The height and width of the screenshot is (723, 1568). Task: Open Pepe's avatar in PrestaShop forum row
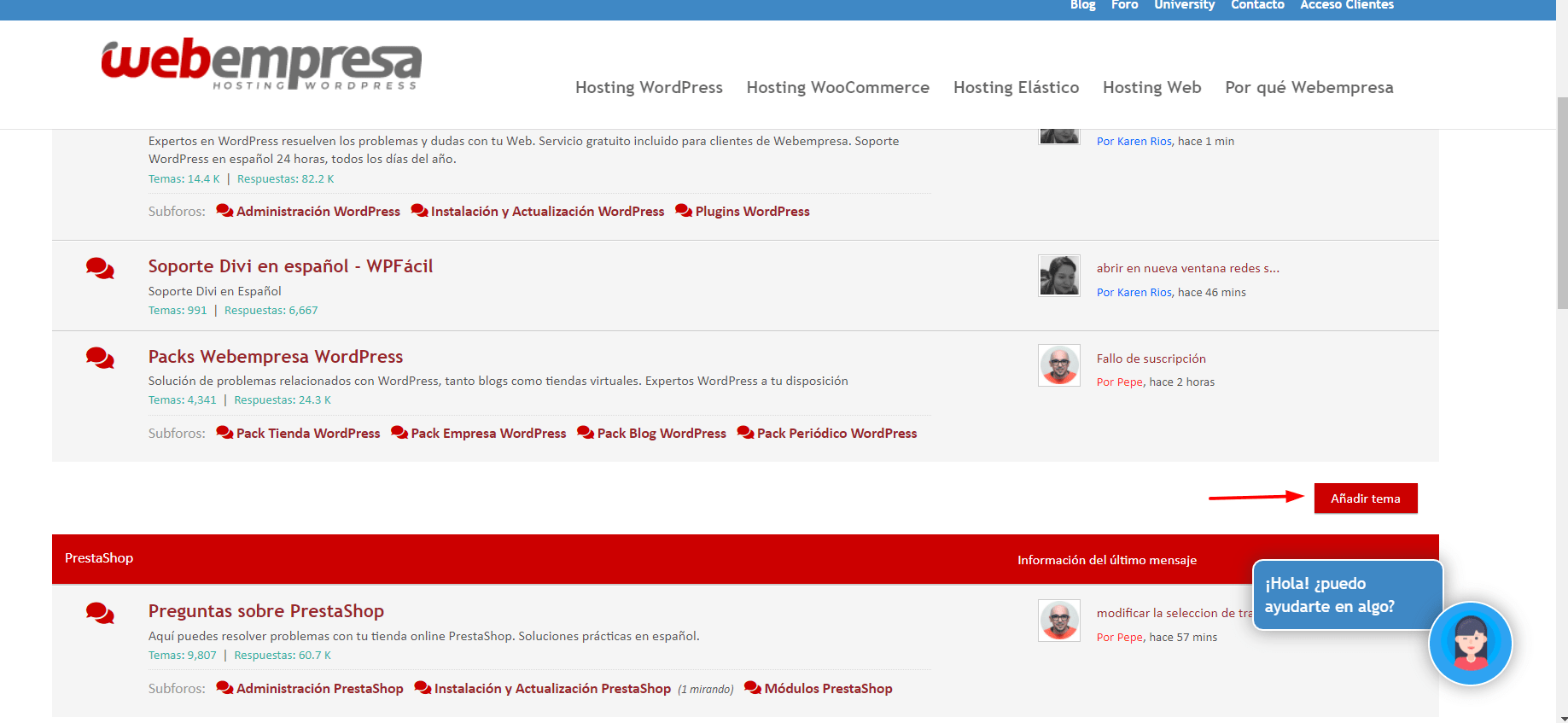tap(1059, 621)
